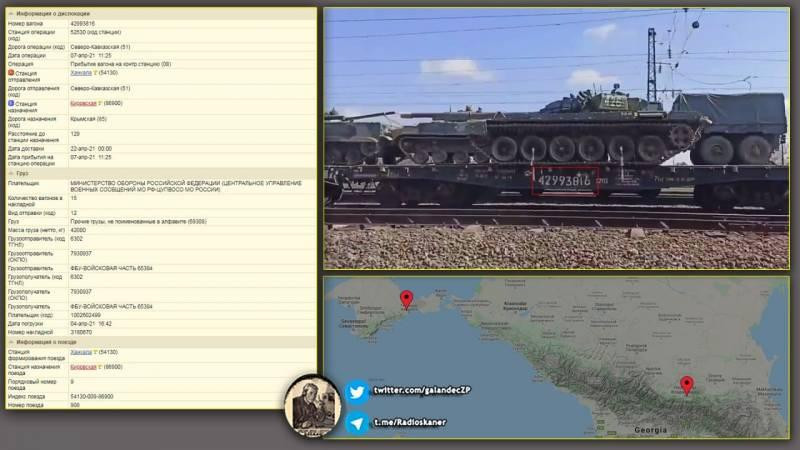Click the Twitter bird icon
800x450 pixels.
pos(357,392)
